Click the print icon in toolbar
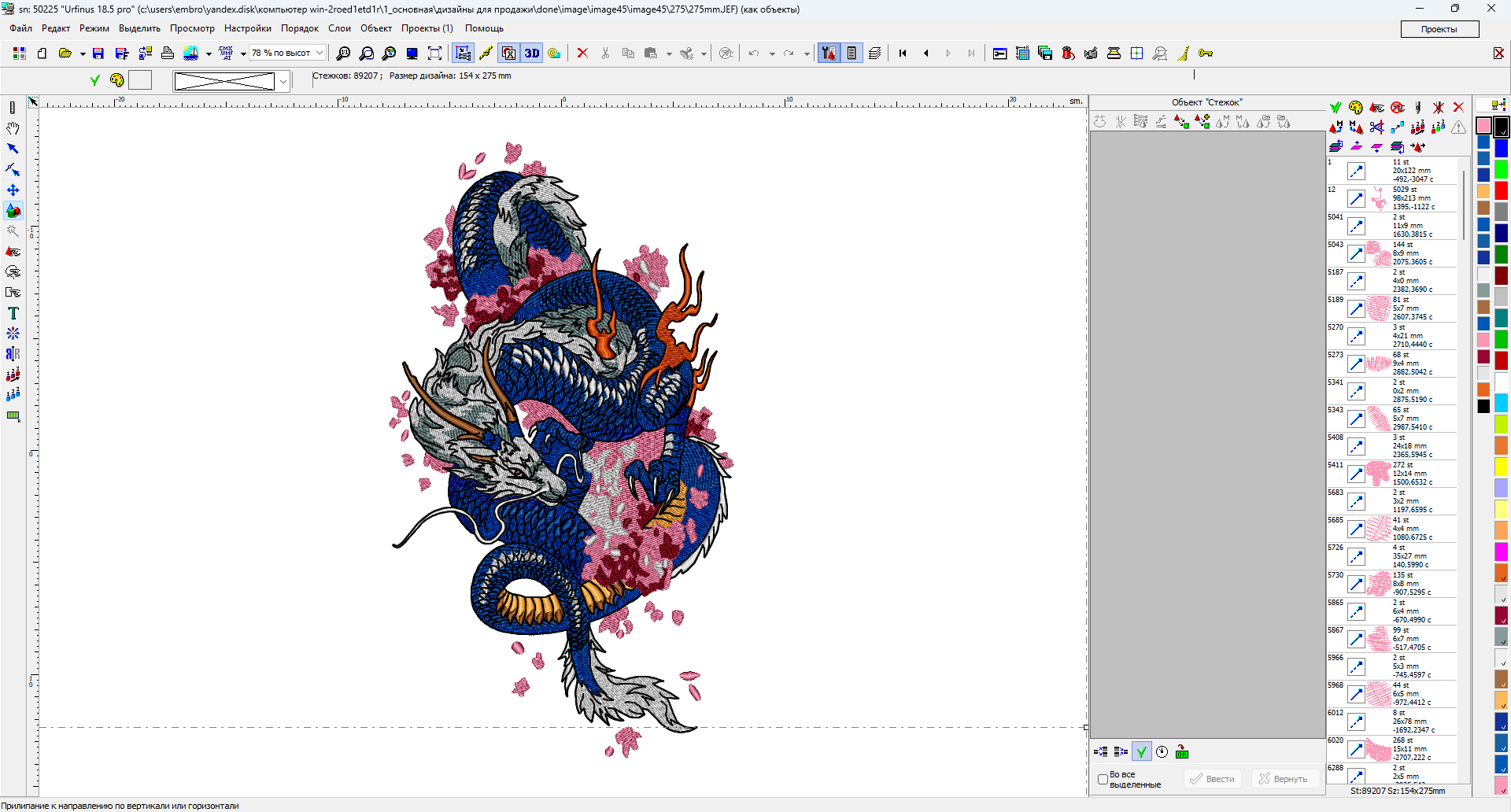This screenshot has height=812, width=1511. coord(167,54)
